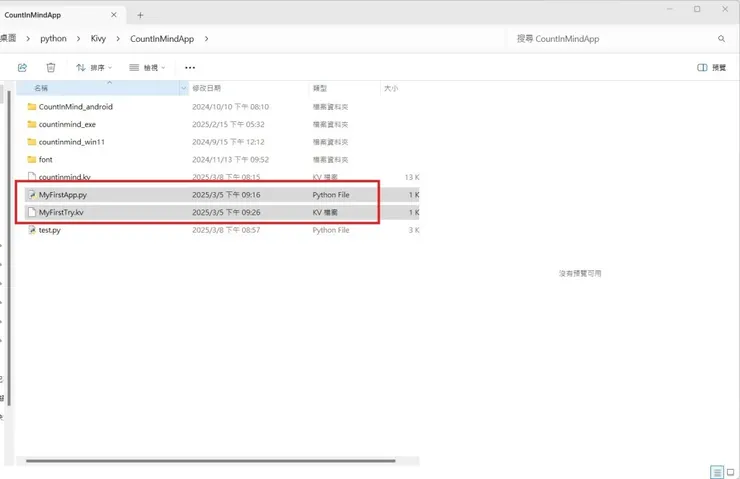Go to Kivy in the breadcrumb

(x=98, y=39)
